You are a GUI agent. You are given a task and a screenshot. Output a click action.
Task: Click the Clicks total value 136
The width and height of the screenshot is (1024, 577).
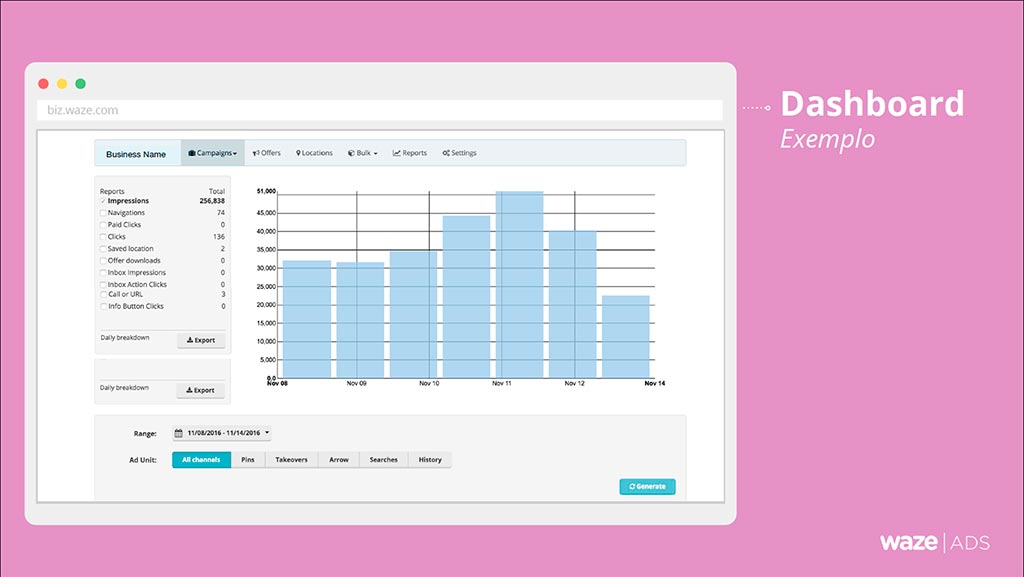219,236
